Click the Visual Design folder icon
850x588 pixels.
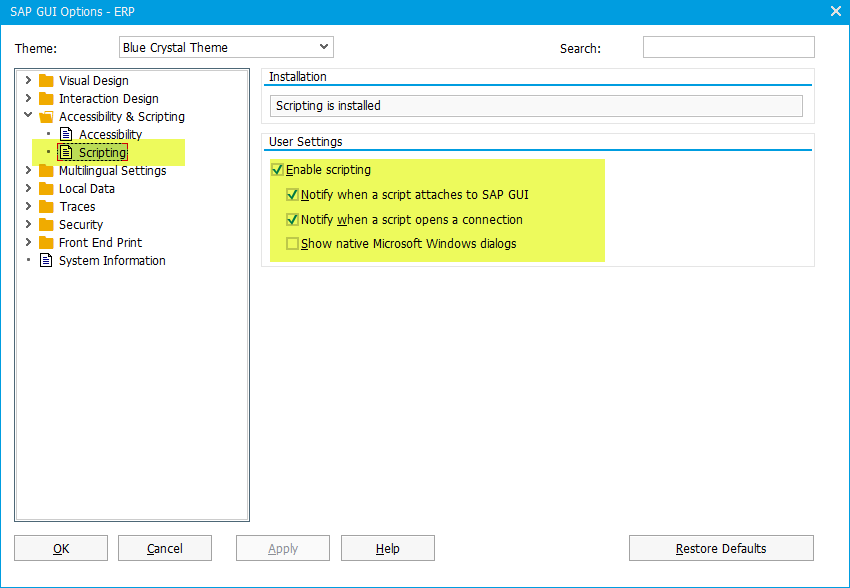(x=46, y=81)
